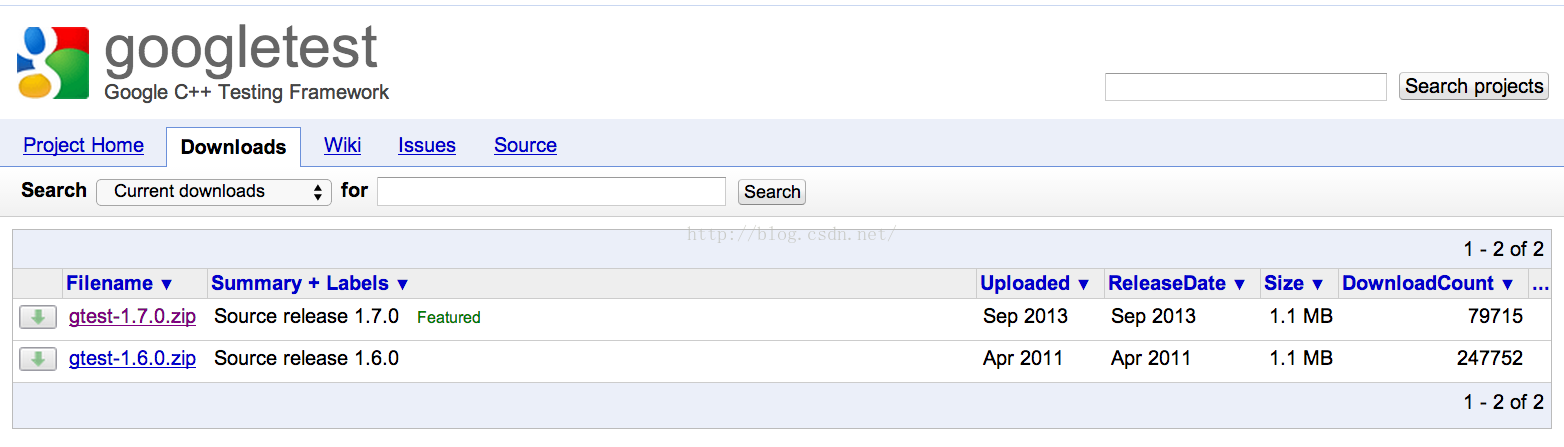Click the green download arrow for gtest-1.7.0.zip
This screenshot has height=447, width=1564.
click(x=37, y=318)
